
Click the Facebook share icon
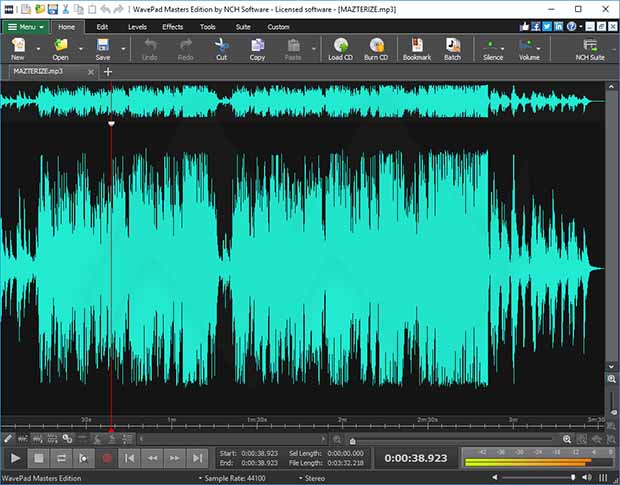535,26
